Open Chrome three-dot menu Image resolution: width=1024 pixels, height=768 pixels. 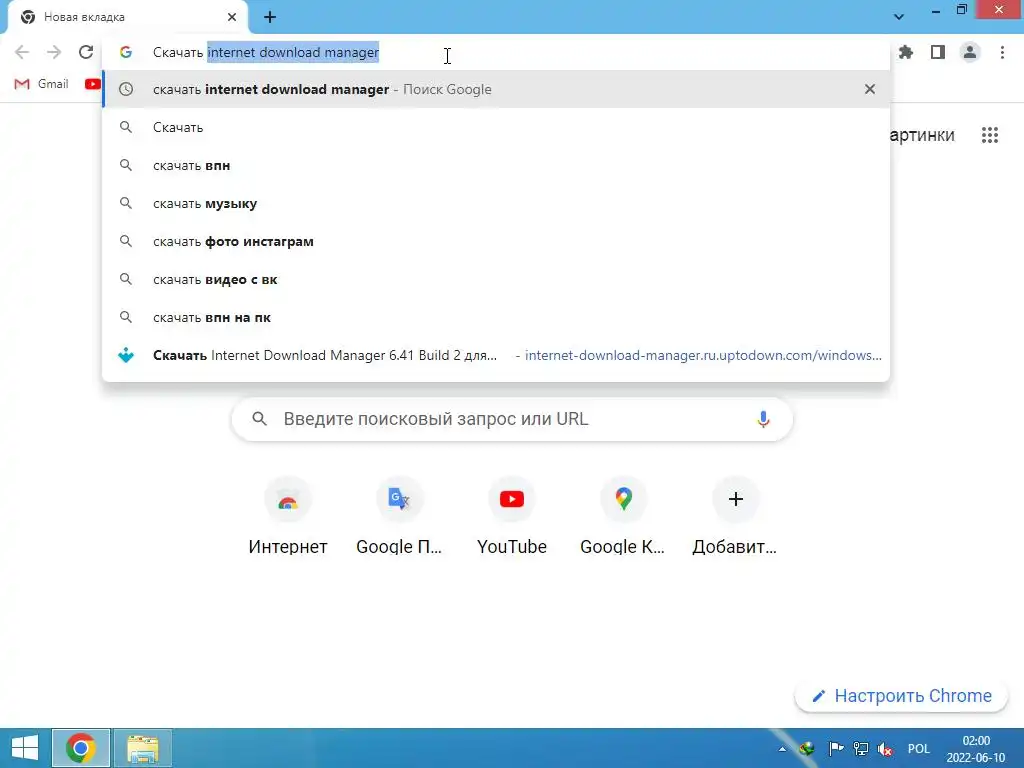pyautogui.click(x=1002, y=52)
